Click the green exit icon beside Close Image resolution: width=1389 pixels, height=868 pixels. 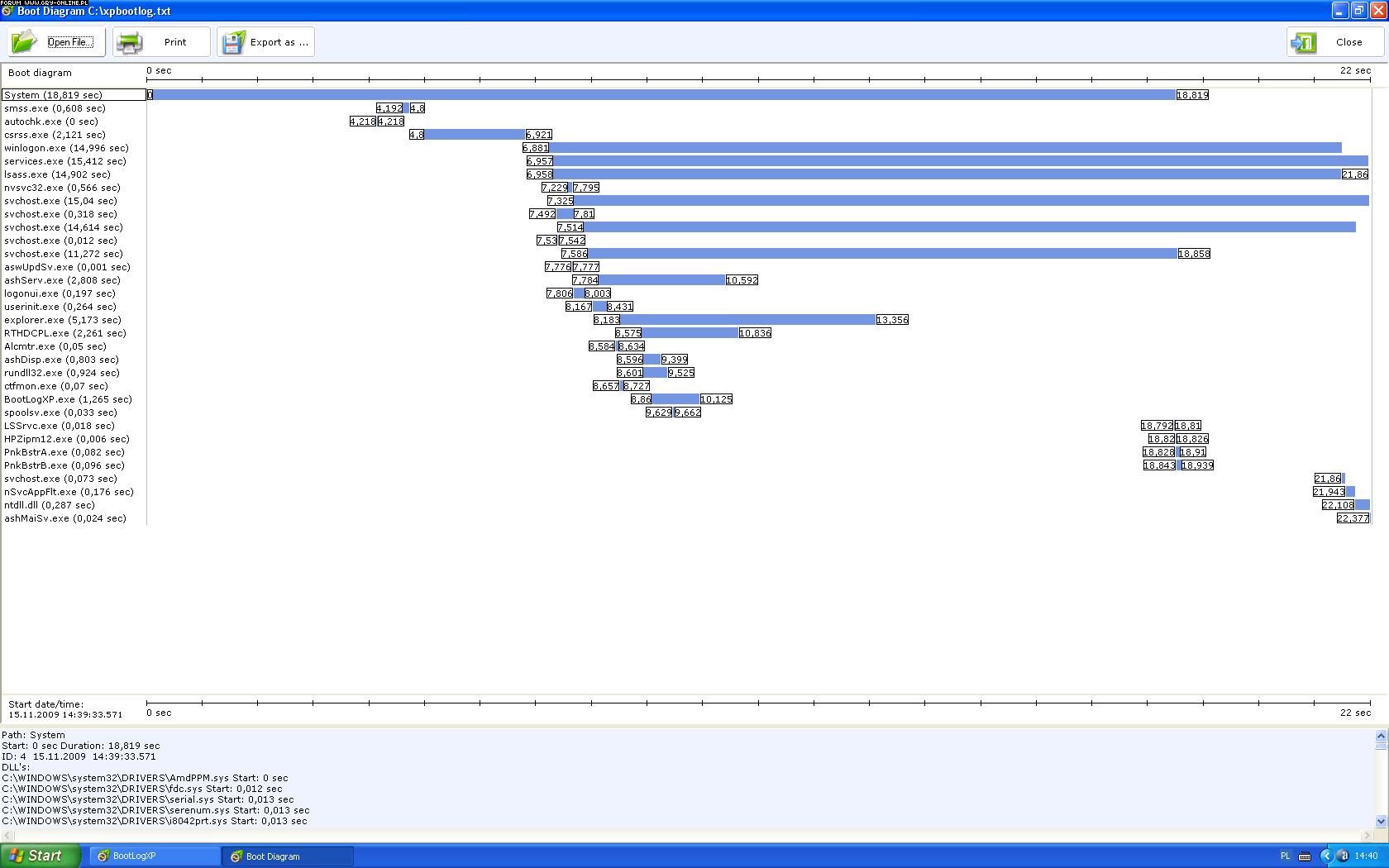pyautogui.click(x=1304, y=42)
